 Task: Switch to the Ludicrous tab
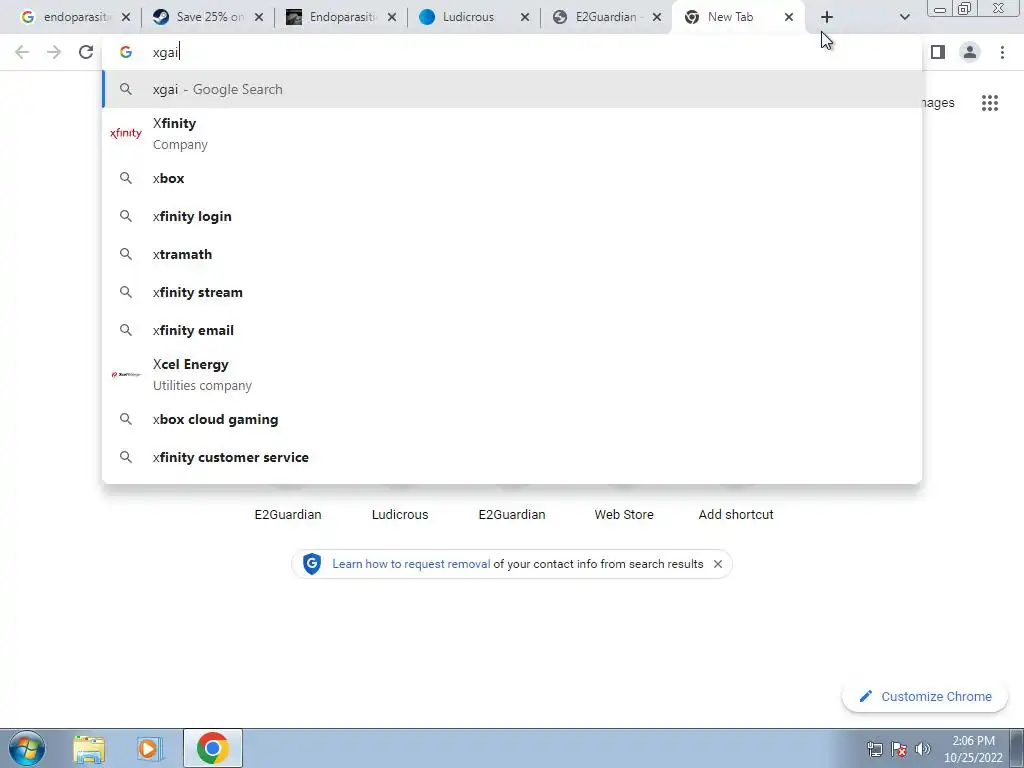click(467, 17)
